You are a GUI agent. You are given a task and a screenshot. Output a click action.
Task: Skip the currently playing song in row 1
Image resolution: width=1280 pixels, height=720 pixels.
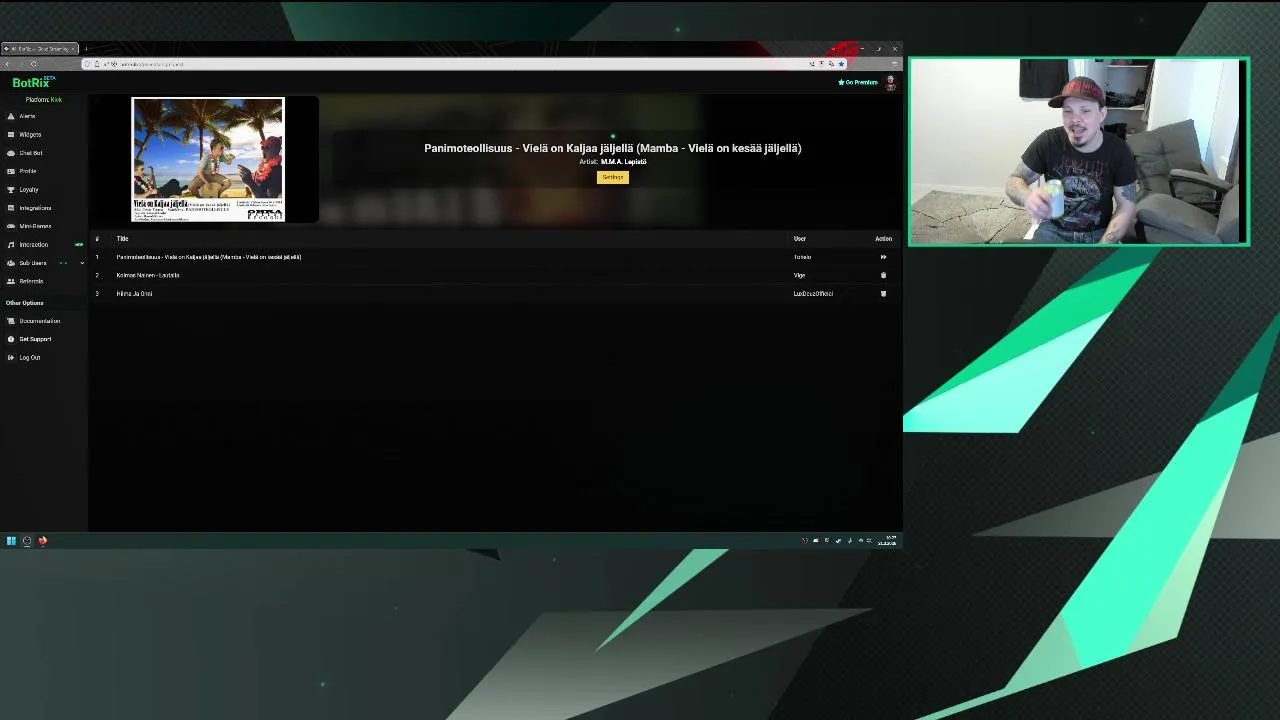tap(883, 257)
